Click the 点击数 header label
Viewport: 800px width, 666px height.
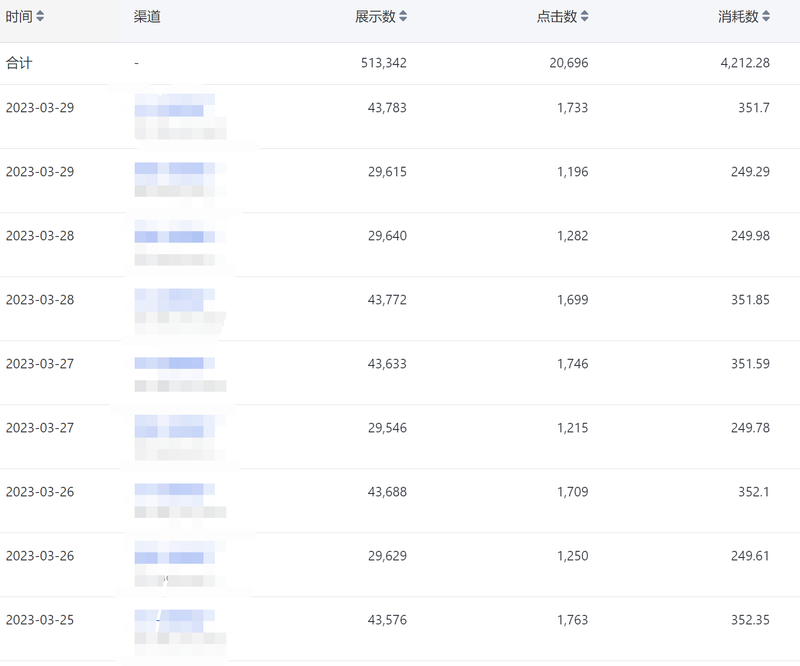tap(557, 16)
